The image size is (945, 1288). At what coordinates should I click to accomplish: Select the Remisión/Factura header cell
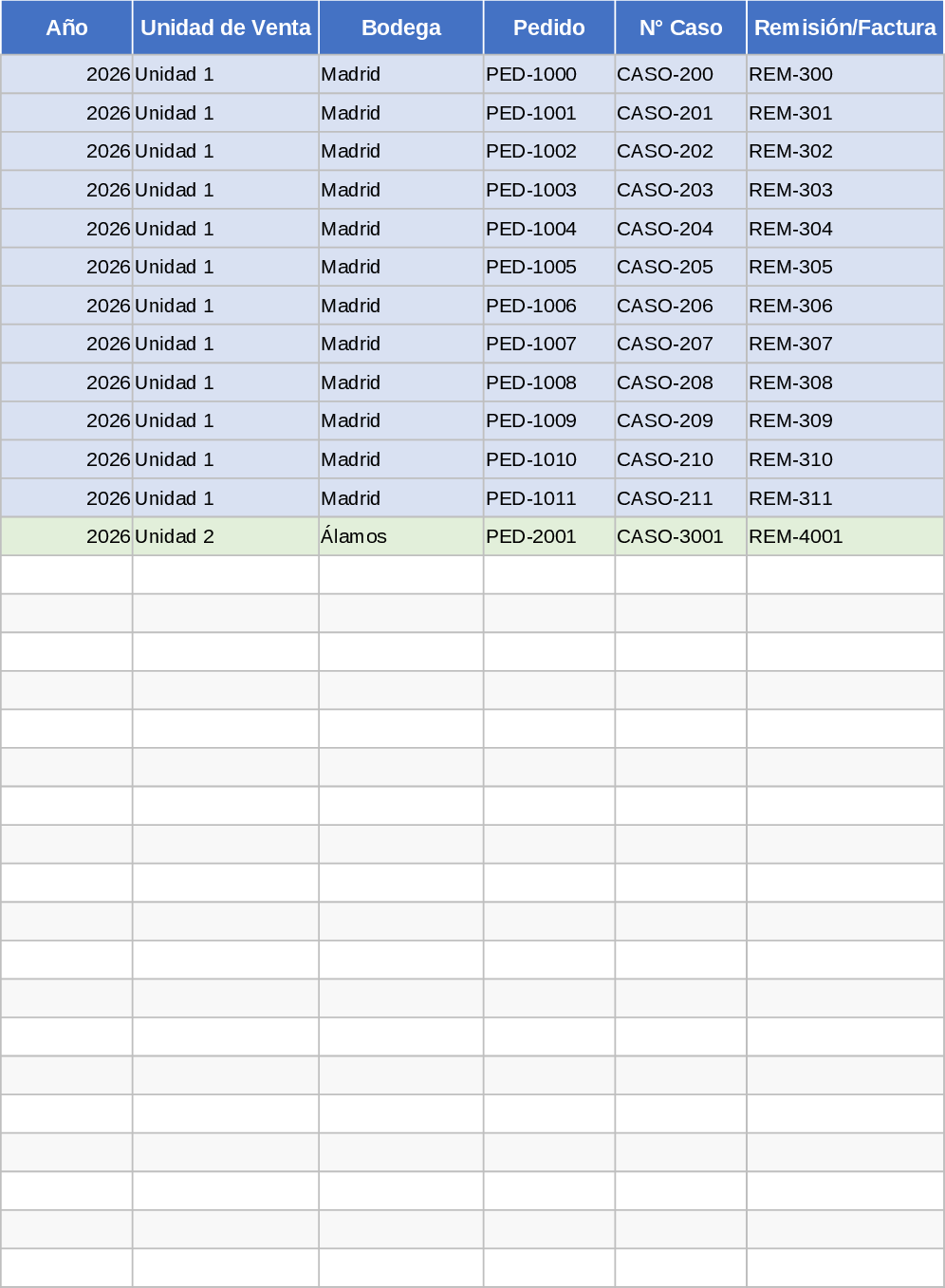point(844,28)
